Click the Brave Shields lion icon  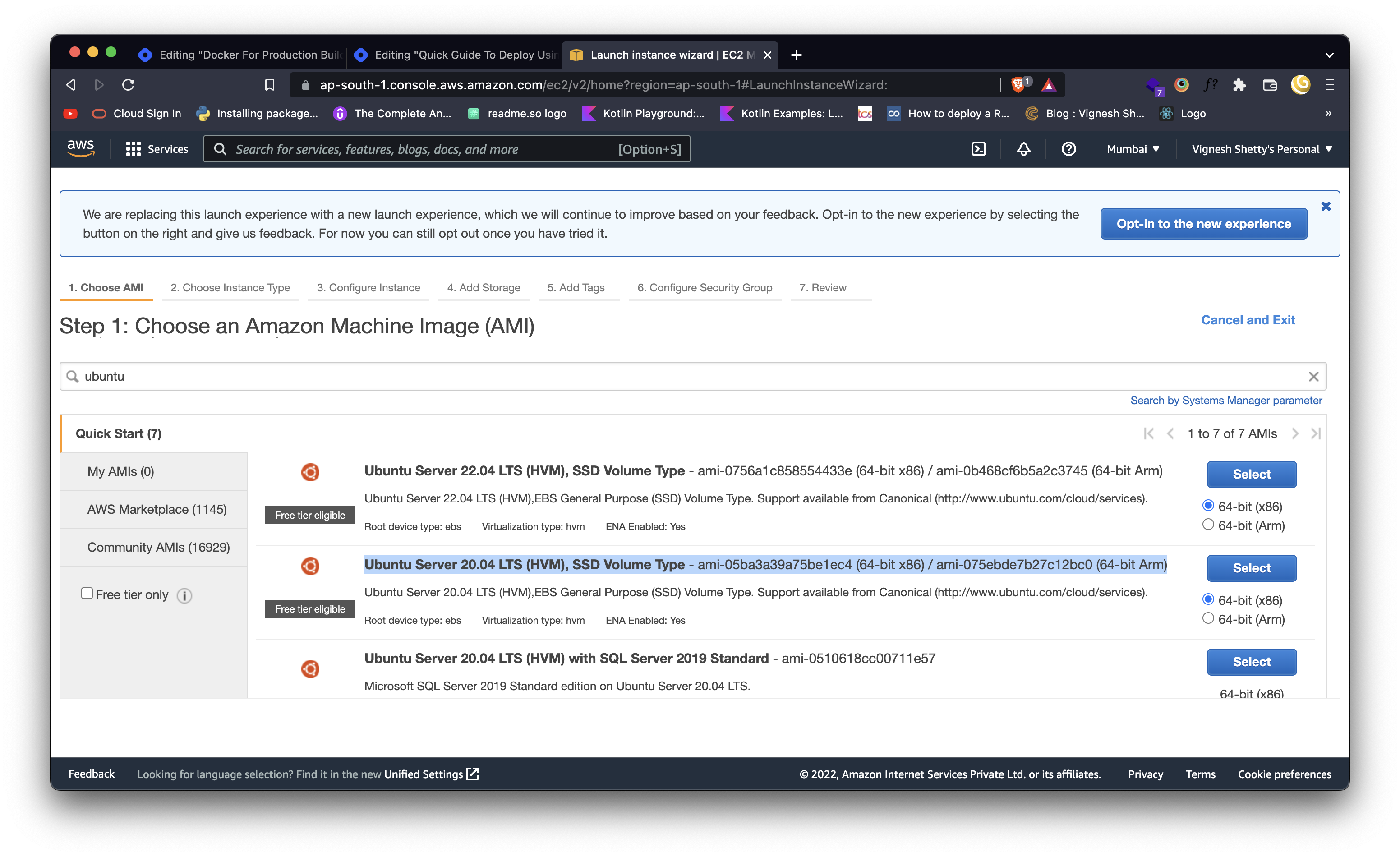[1018, 85]
